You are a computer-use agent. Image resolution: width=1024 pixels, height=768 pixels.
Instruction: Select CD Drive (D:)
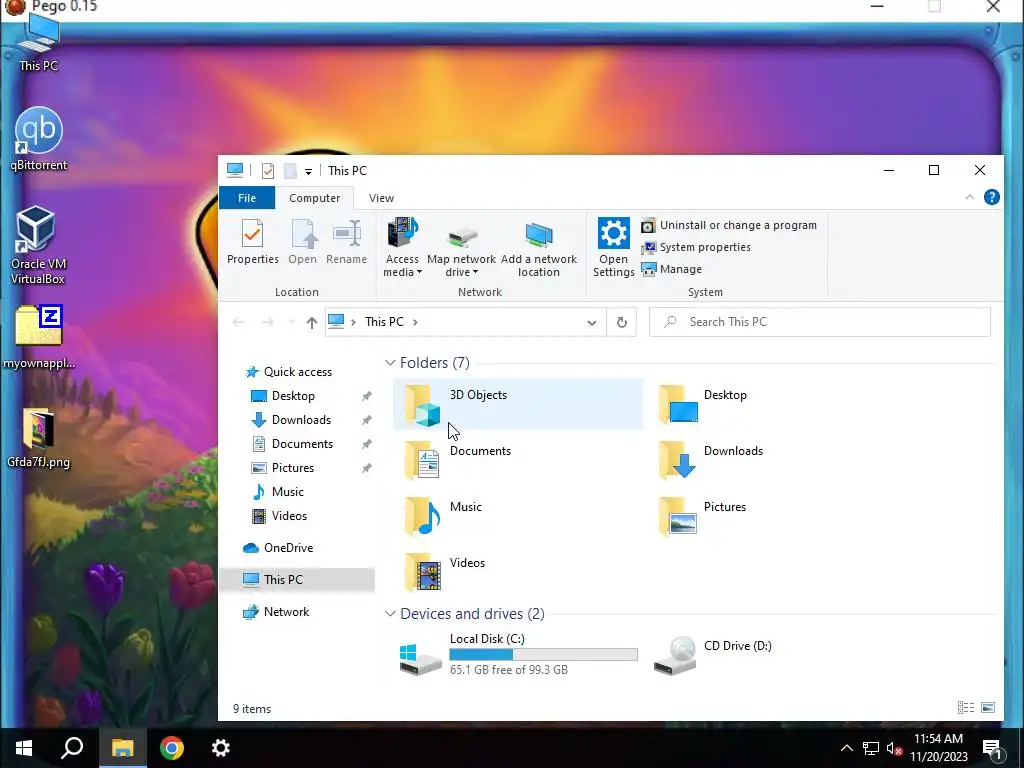point(771,654)
